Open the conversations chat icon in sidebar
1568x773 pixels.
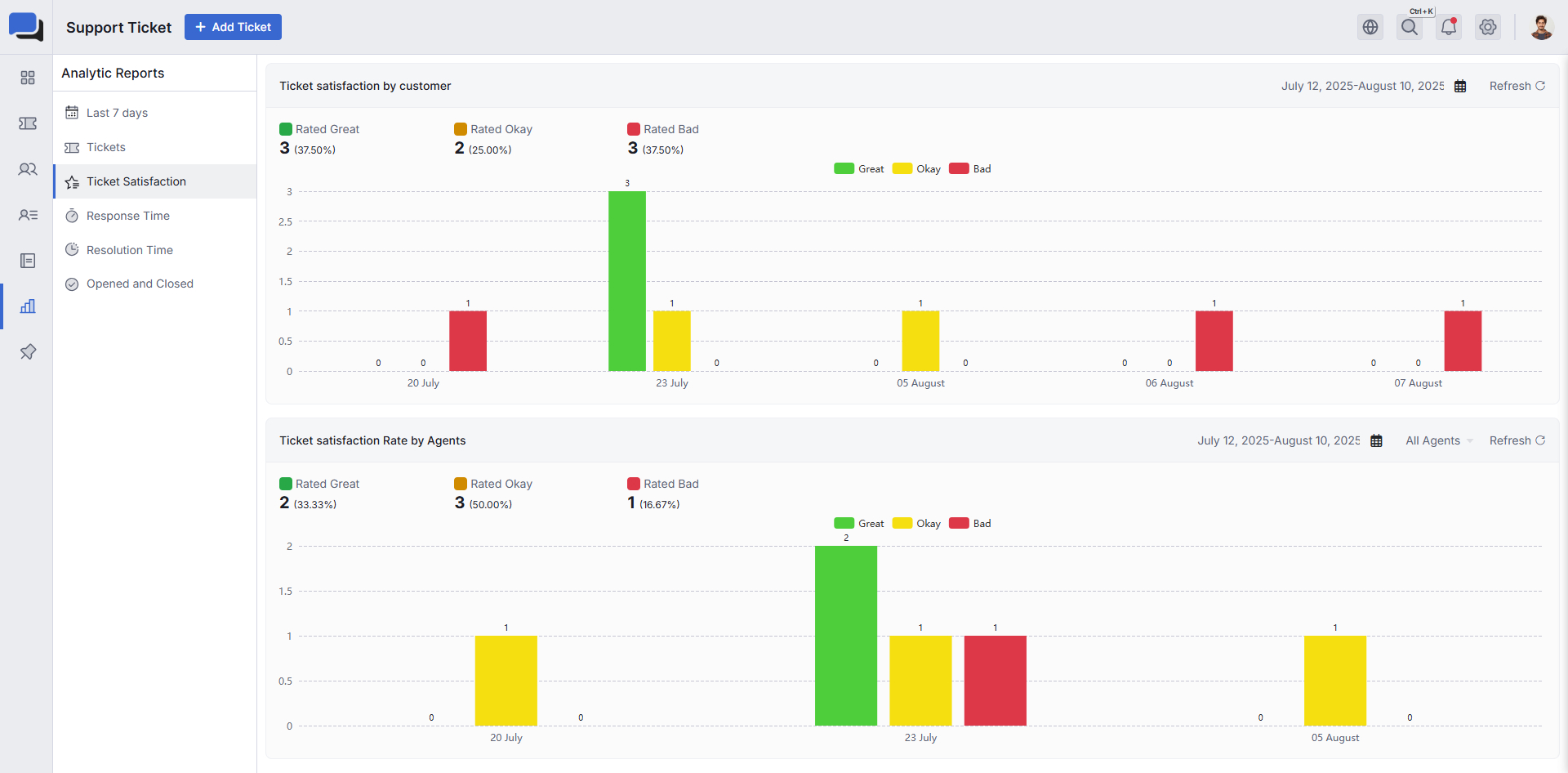click(28, 169)
